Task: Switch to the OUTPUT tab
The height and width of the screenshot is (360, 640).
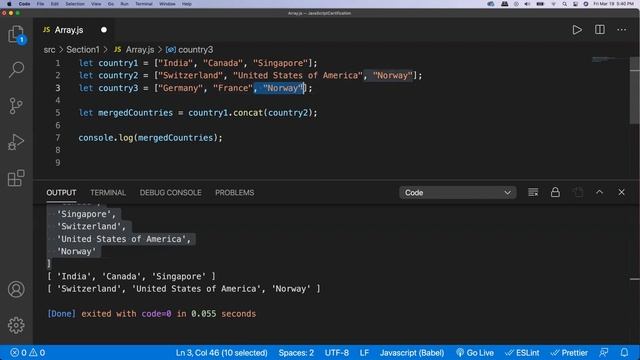Action: tap(61, 193)
